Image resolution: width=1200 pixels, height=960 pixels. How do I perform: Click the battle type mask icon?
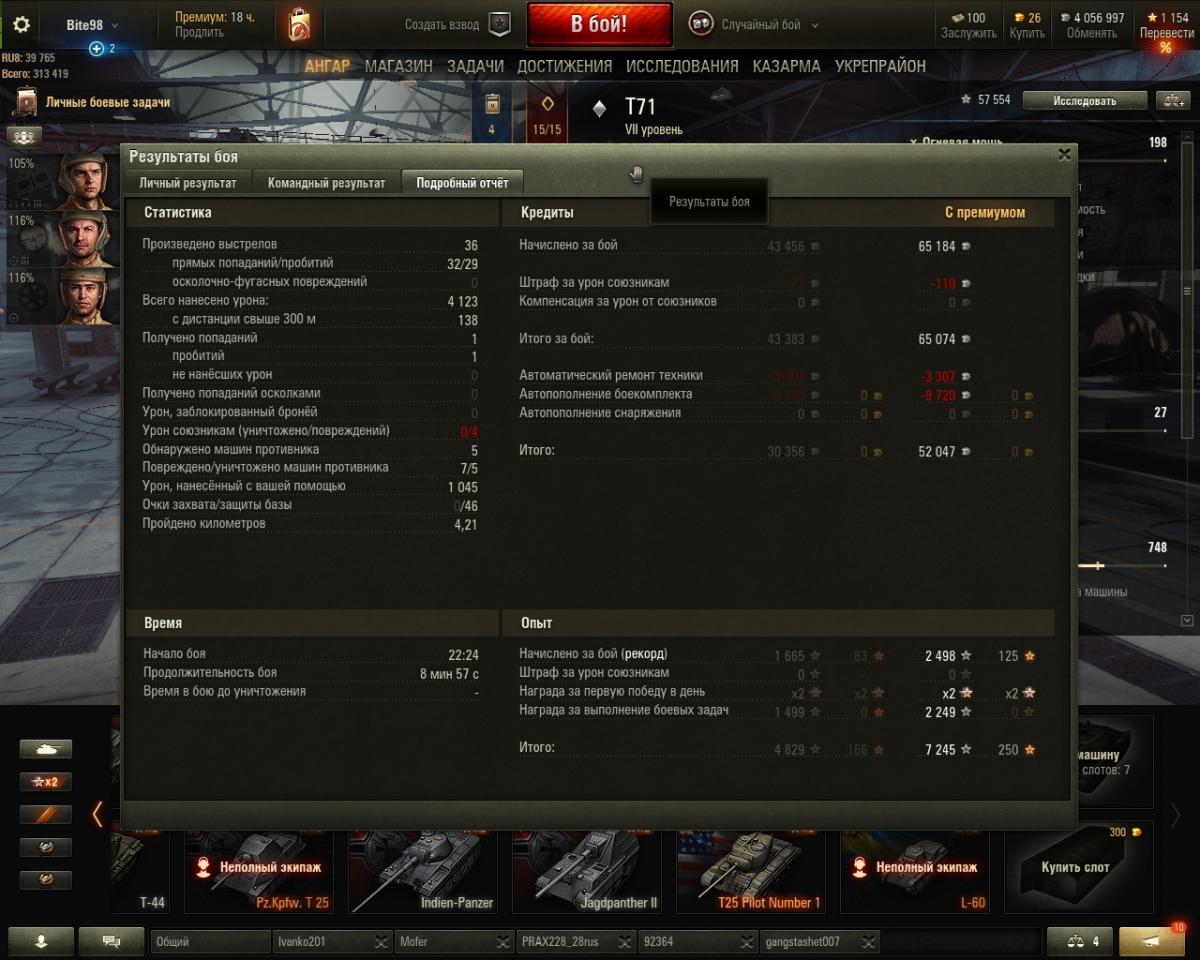(701, 25)
